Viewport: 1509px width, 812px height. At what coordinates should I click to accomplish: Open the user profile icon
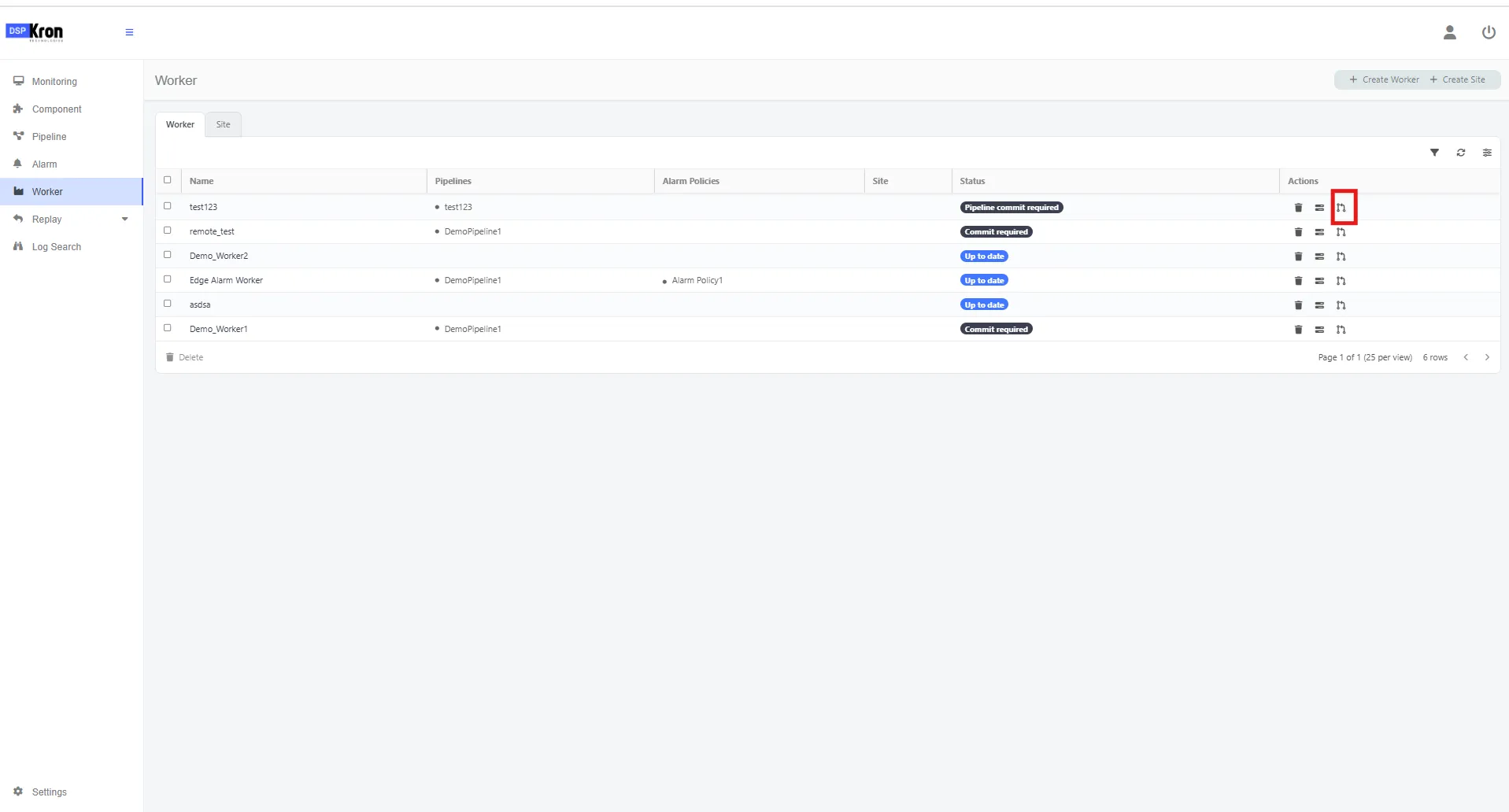click(1449, 32)
